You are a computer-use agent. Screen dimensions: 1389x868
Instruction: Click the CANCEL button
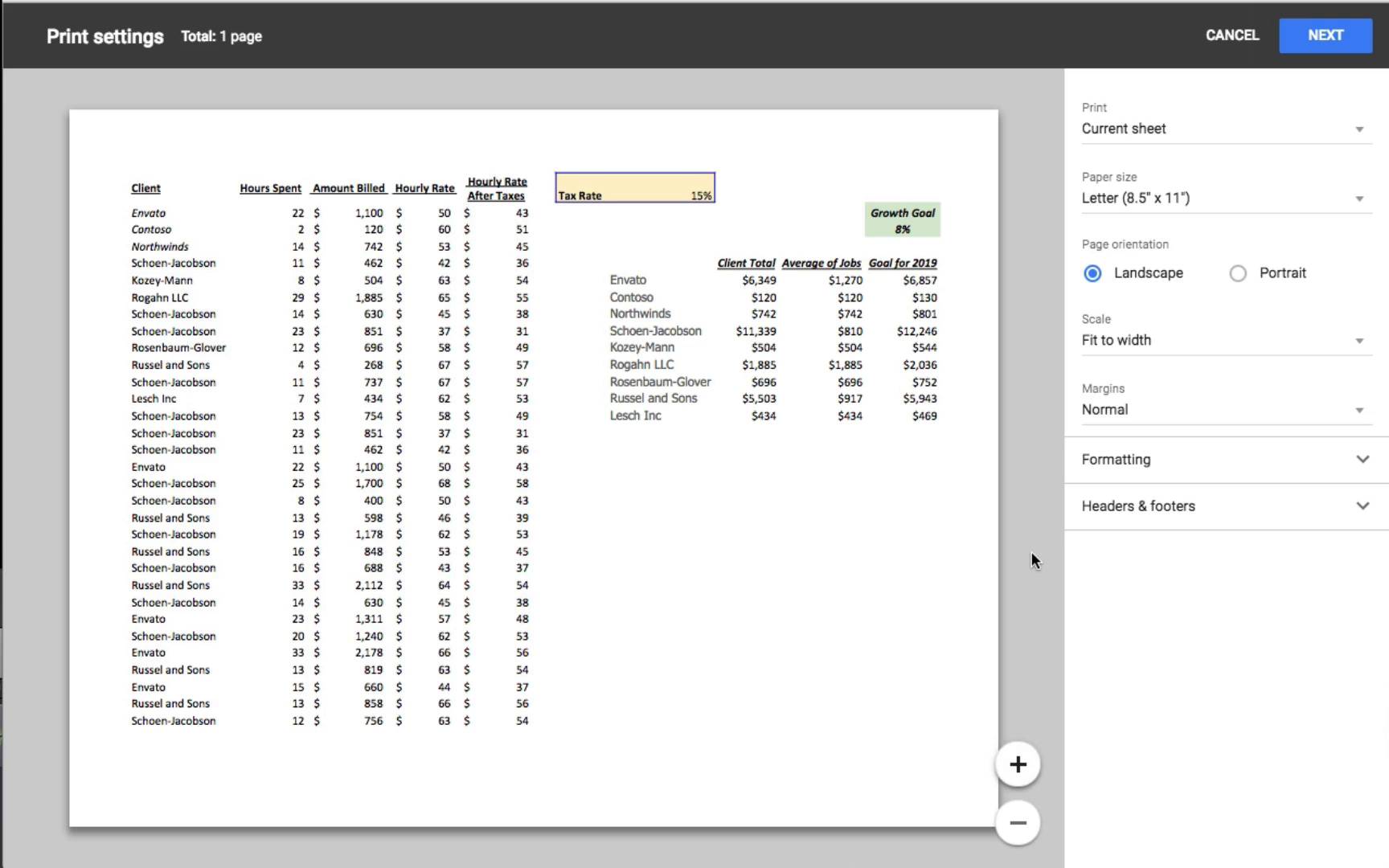pyautogui.click(x=1231, y=35)
